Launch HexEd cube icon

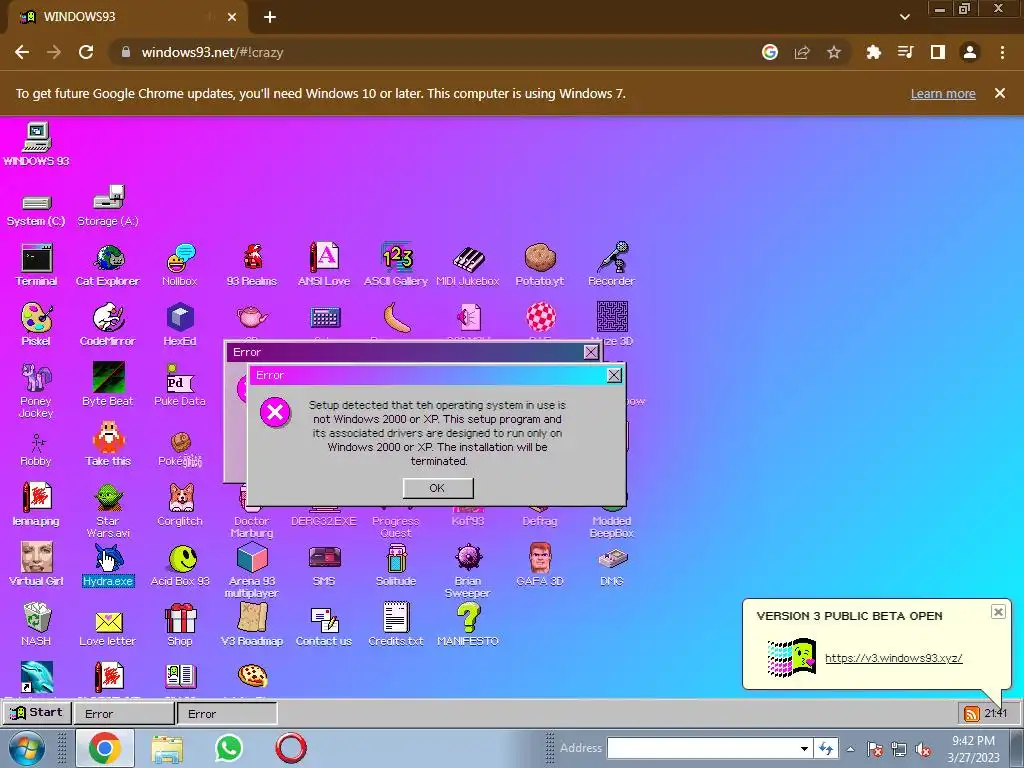click(x=180, y=324)
